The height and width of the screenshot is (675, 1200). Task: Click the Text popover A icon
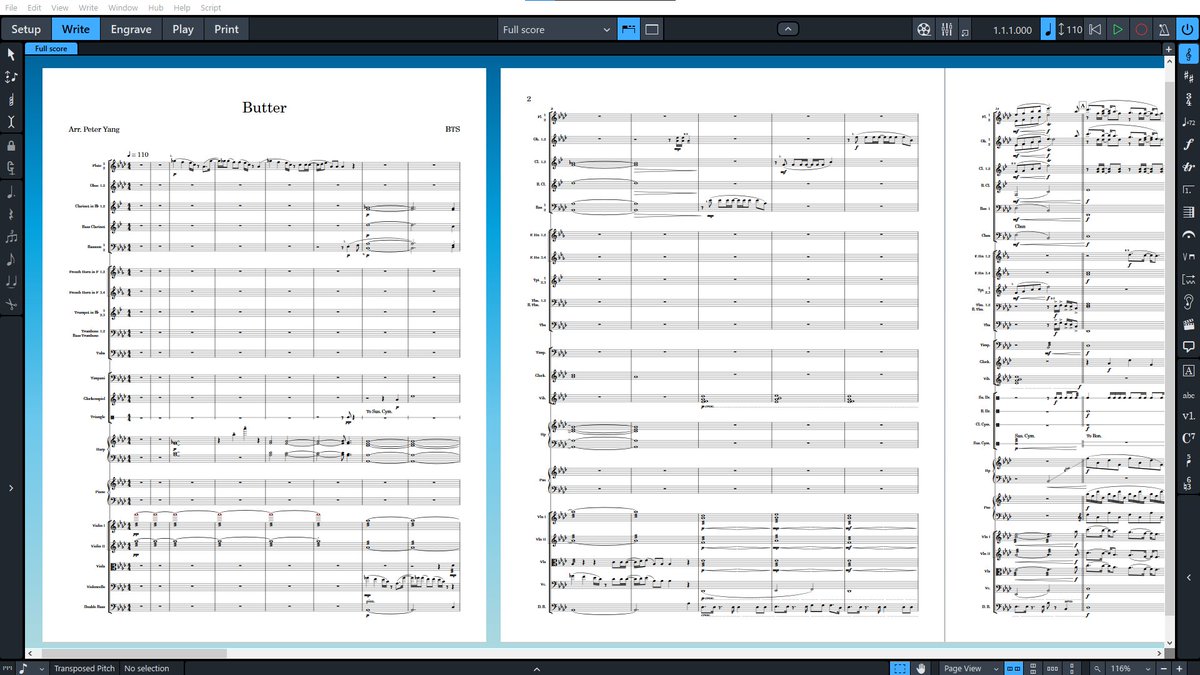[x=1188, y=372]
